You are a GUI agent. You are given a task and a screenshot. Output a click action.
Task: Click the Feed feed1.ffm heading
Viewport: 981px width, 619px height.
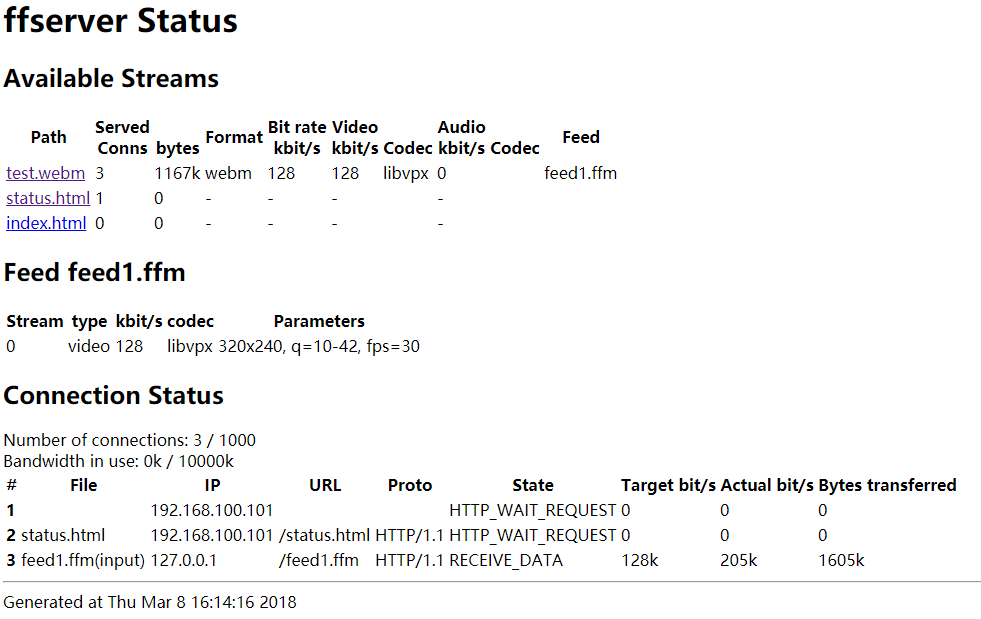[x=94, y=272]
